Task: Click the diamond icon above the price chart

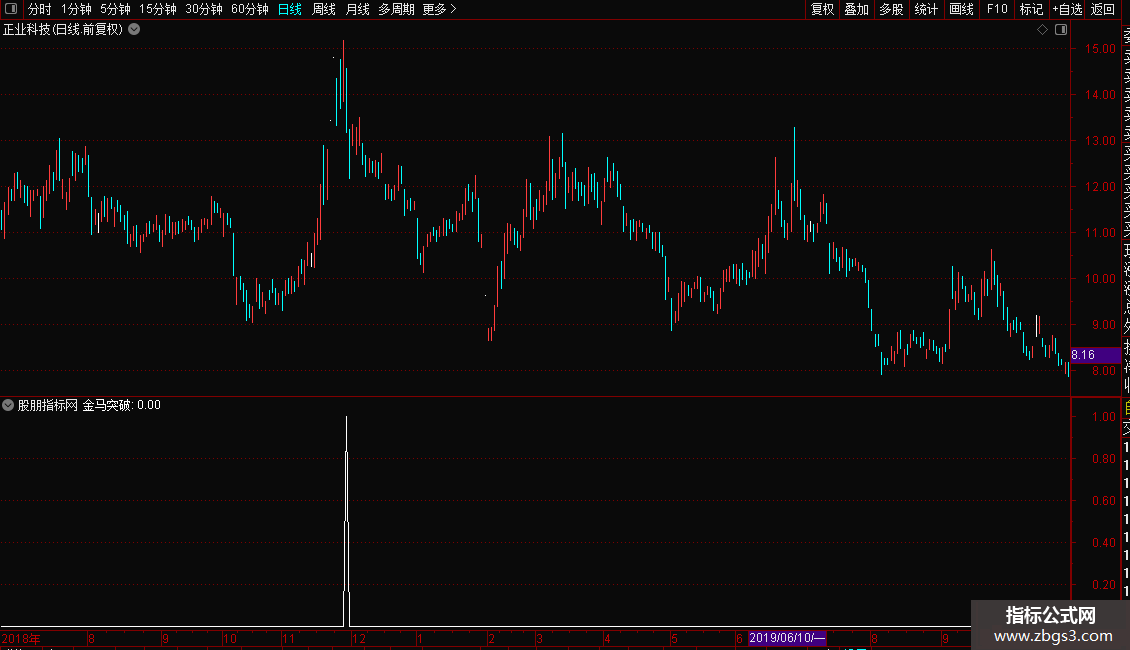Action: [1042, 30]
